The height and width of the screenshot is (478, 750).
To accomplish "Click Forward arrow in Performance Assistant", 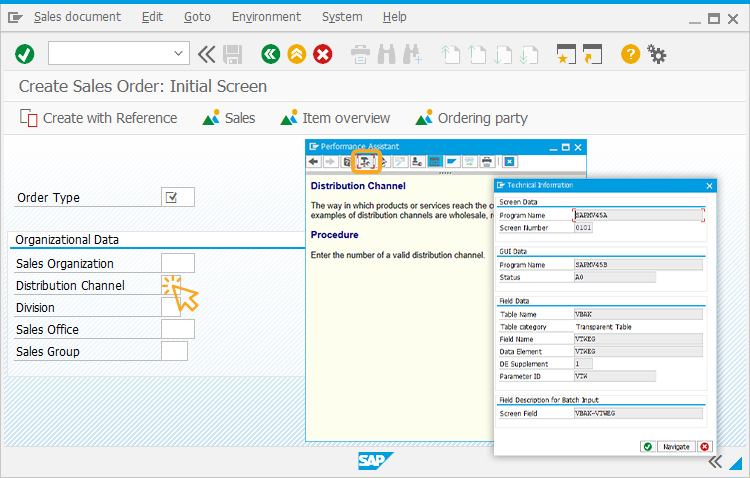I will 330,162.
